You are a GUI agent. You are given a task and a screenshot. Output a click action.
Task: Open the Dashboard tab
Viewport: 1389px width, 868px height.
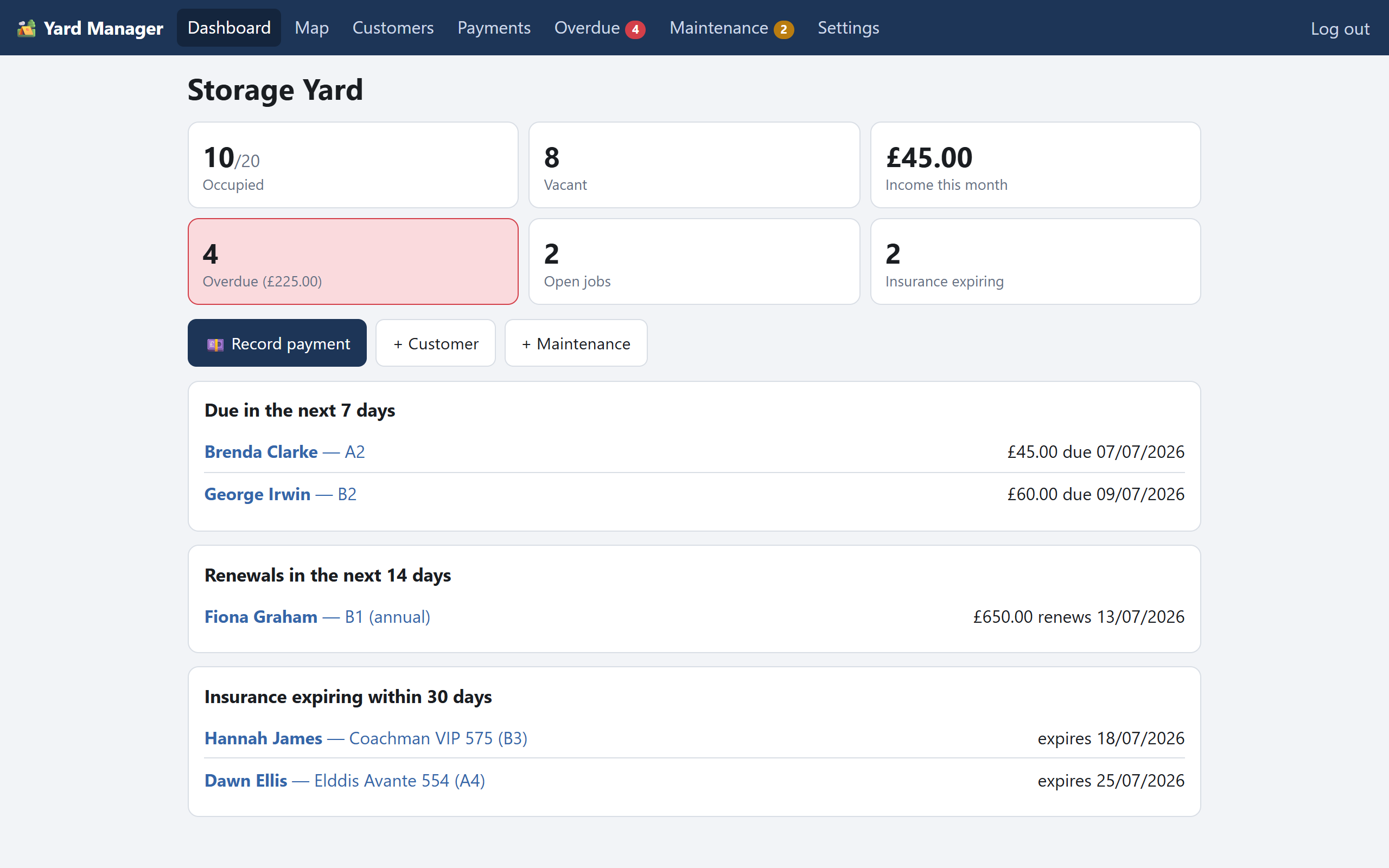[229, 28]
